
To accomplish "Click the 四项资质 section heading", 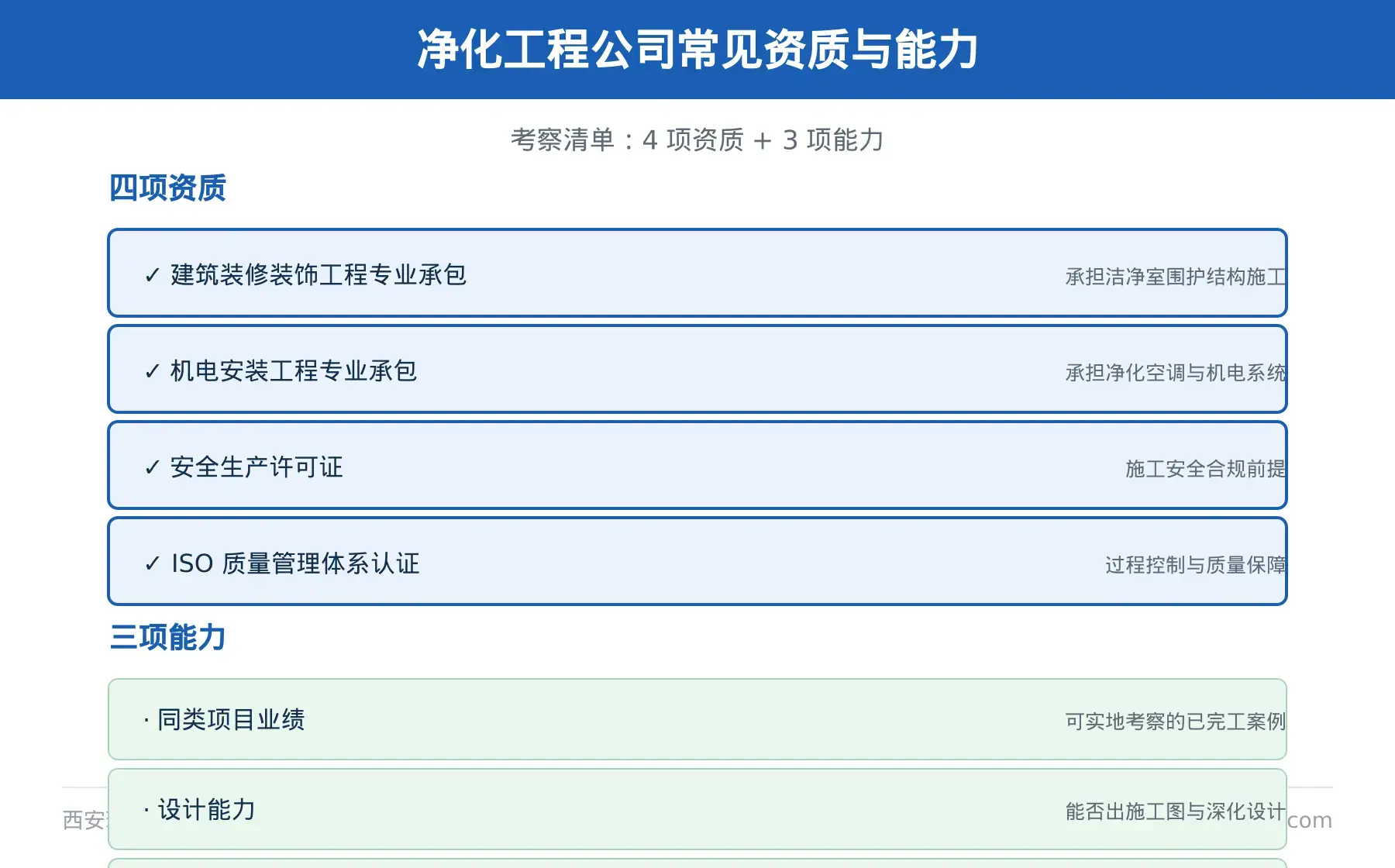I will click(167, 188).
